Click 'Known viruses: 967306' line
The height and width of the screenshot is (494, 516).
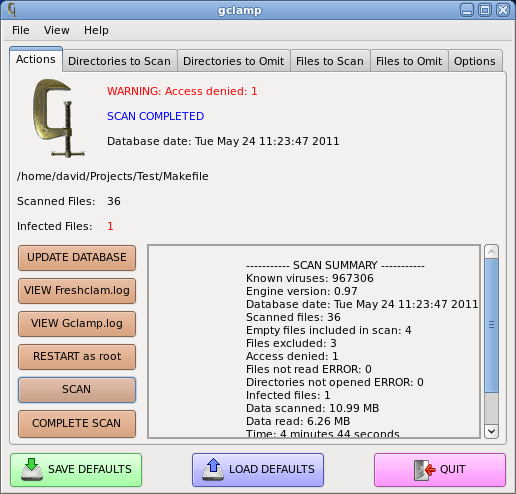pyautogui.click(x=310, y=278)
